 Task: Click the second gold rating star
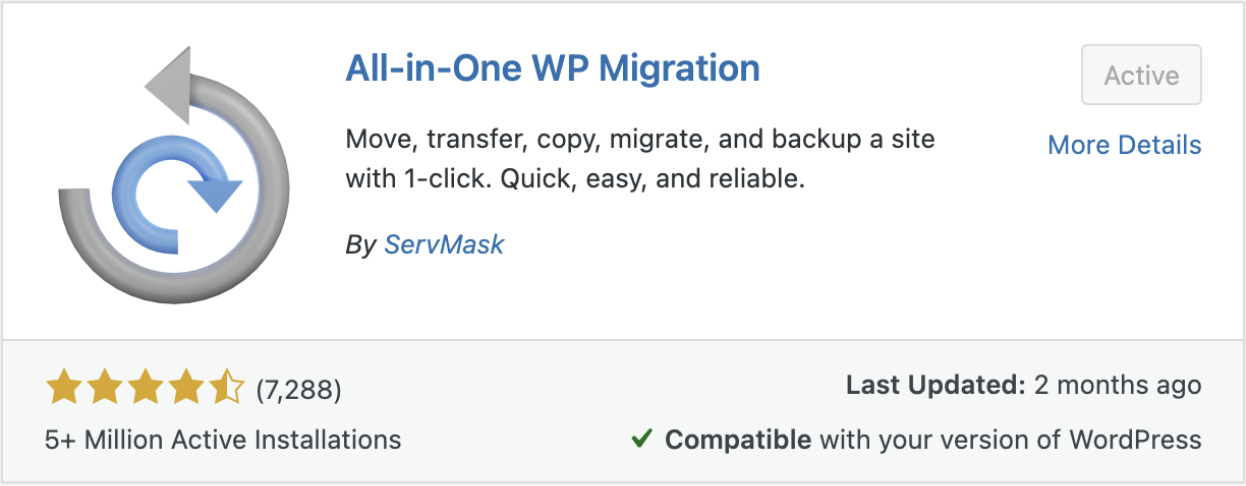point(104,386)
